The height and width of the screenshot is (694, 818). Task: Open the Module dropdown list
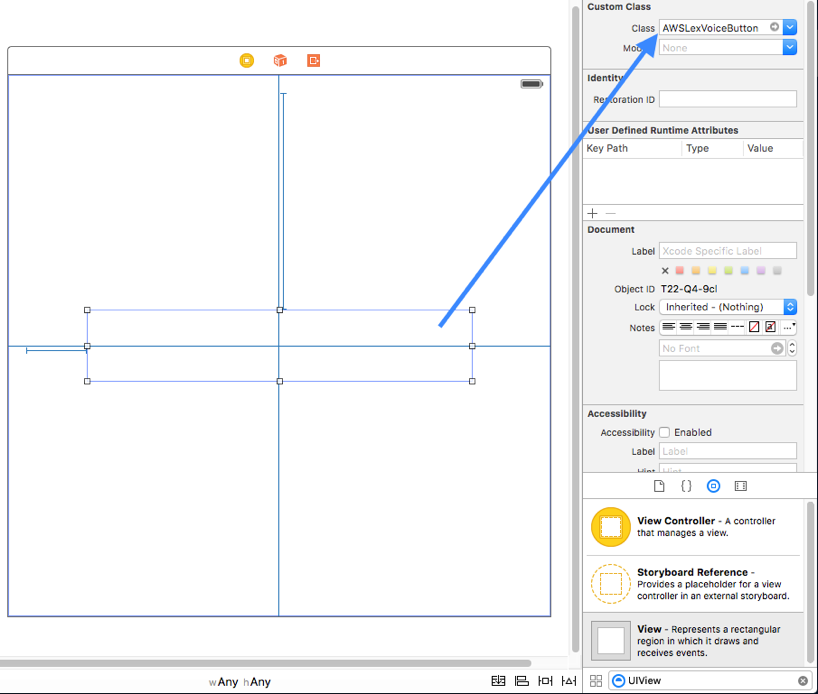(790, 47)
